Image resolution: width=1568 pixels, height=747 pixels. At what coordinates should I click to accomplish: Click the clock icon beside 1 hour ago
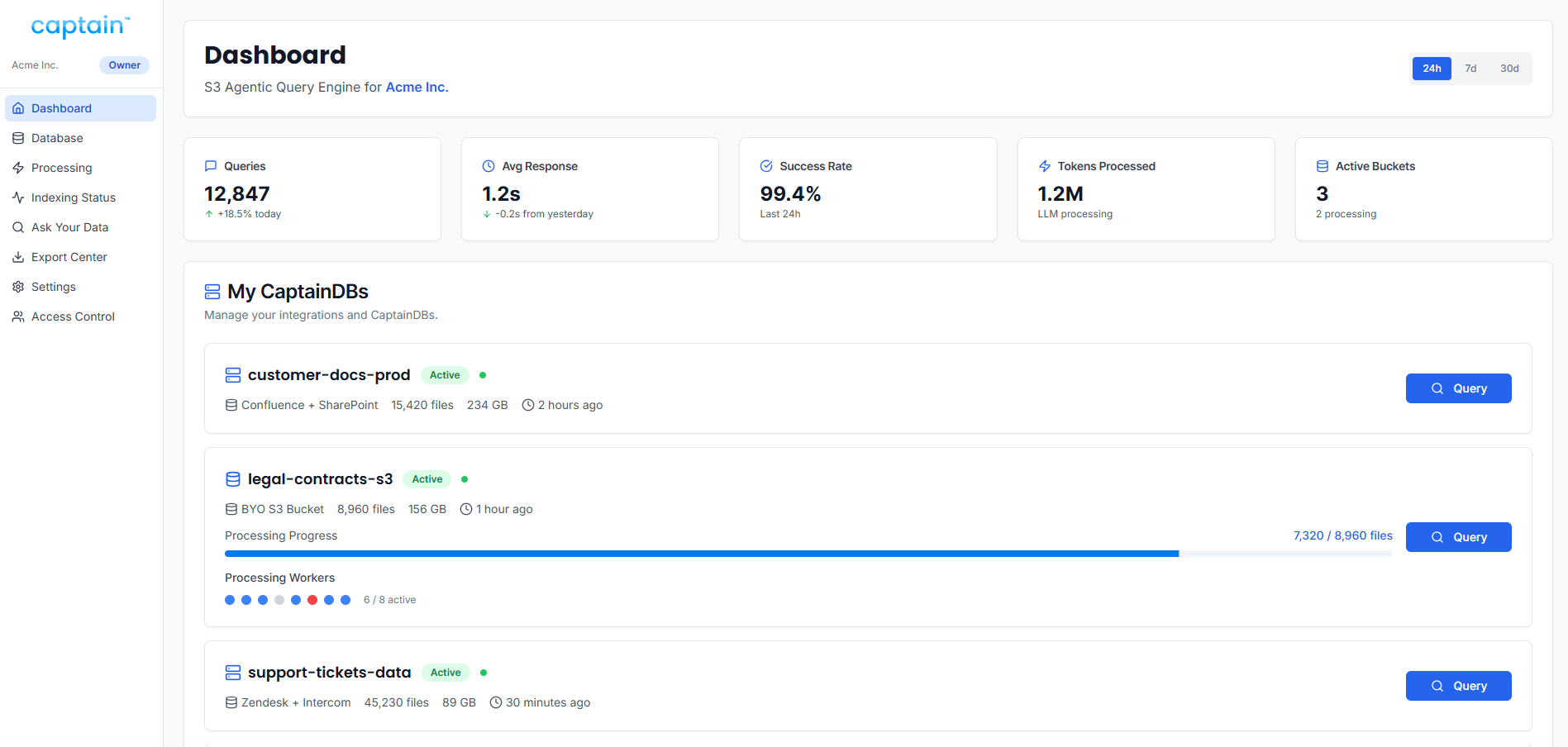tap(466, 509)
